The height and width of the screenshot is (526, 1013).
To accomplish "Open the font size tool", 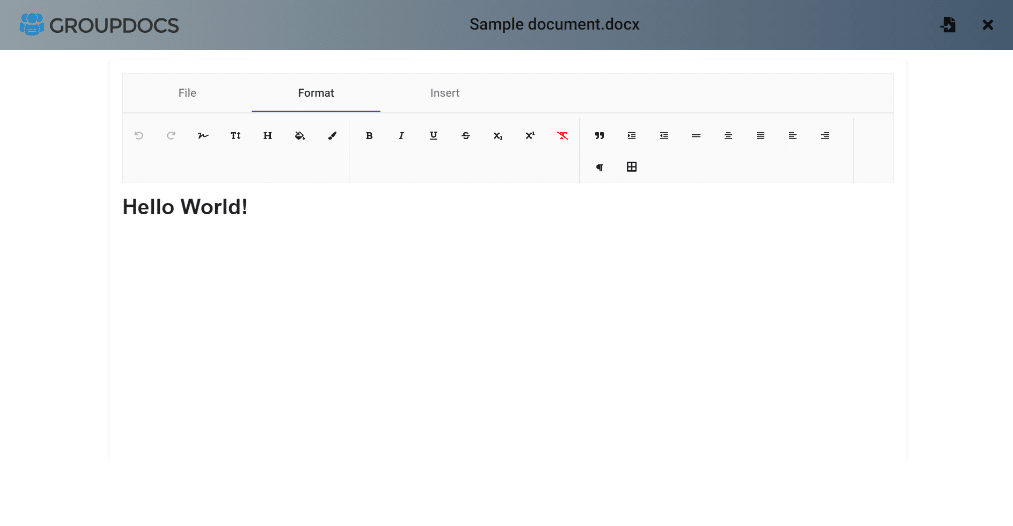I will pos(236,136).
